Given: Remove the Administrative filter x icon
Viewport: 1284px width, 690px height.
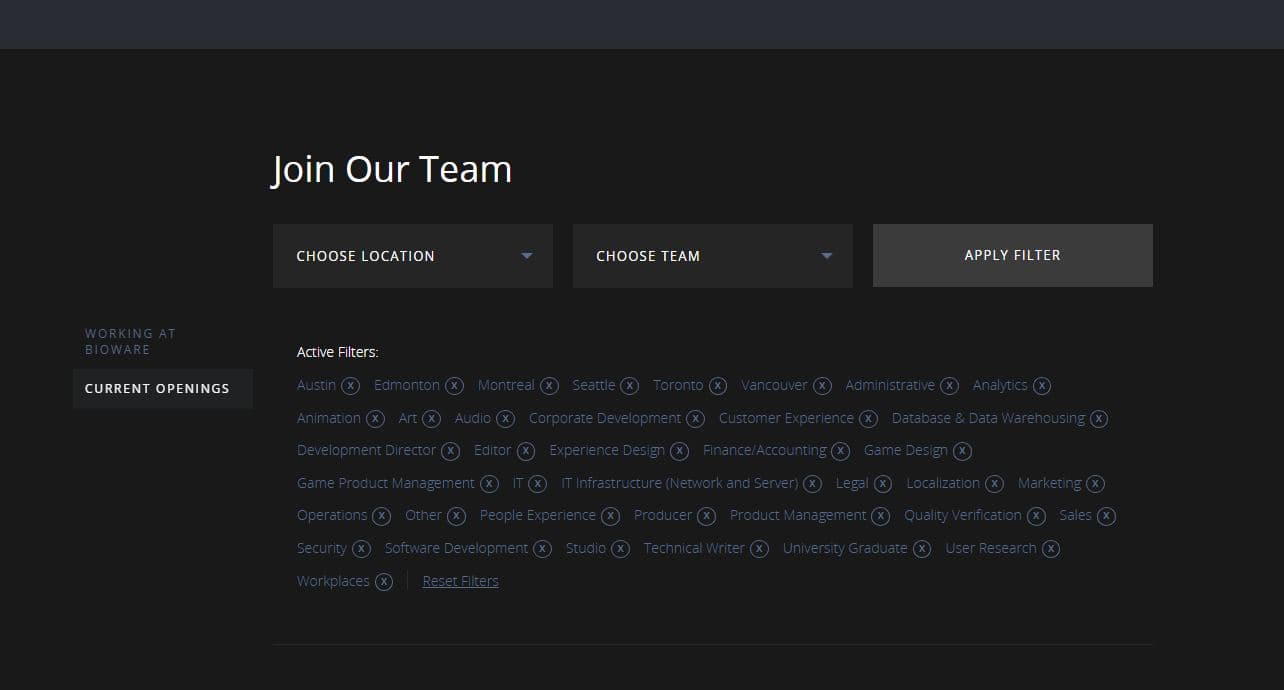Looking at the screenshot, I should click(x=950, y=386).
